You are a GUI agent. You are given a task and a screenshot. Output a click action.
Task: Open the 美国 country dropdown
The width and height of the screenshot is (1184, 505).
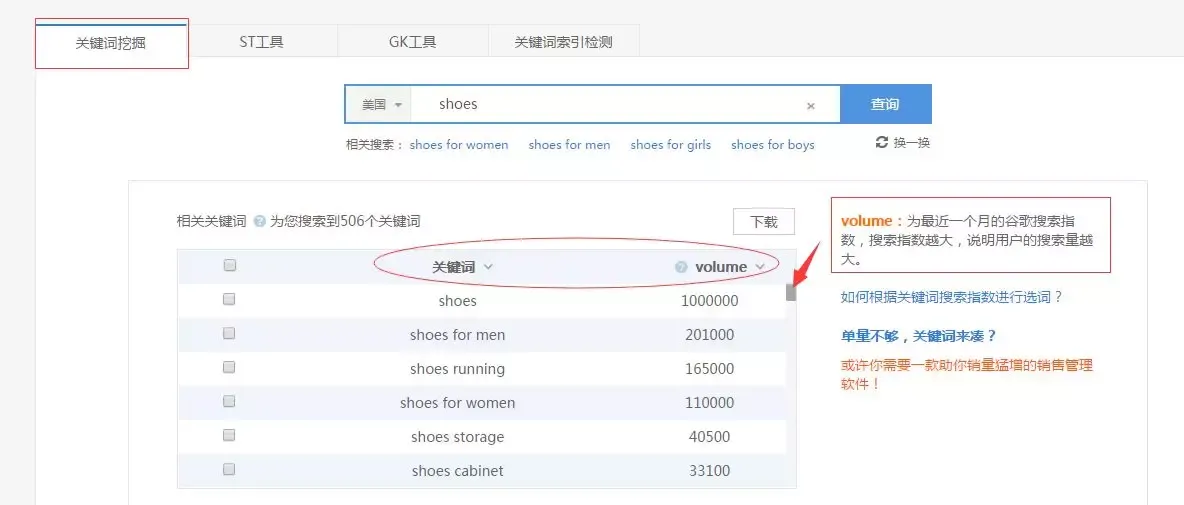pyautogui.click(x=379, y=104)
